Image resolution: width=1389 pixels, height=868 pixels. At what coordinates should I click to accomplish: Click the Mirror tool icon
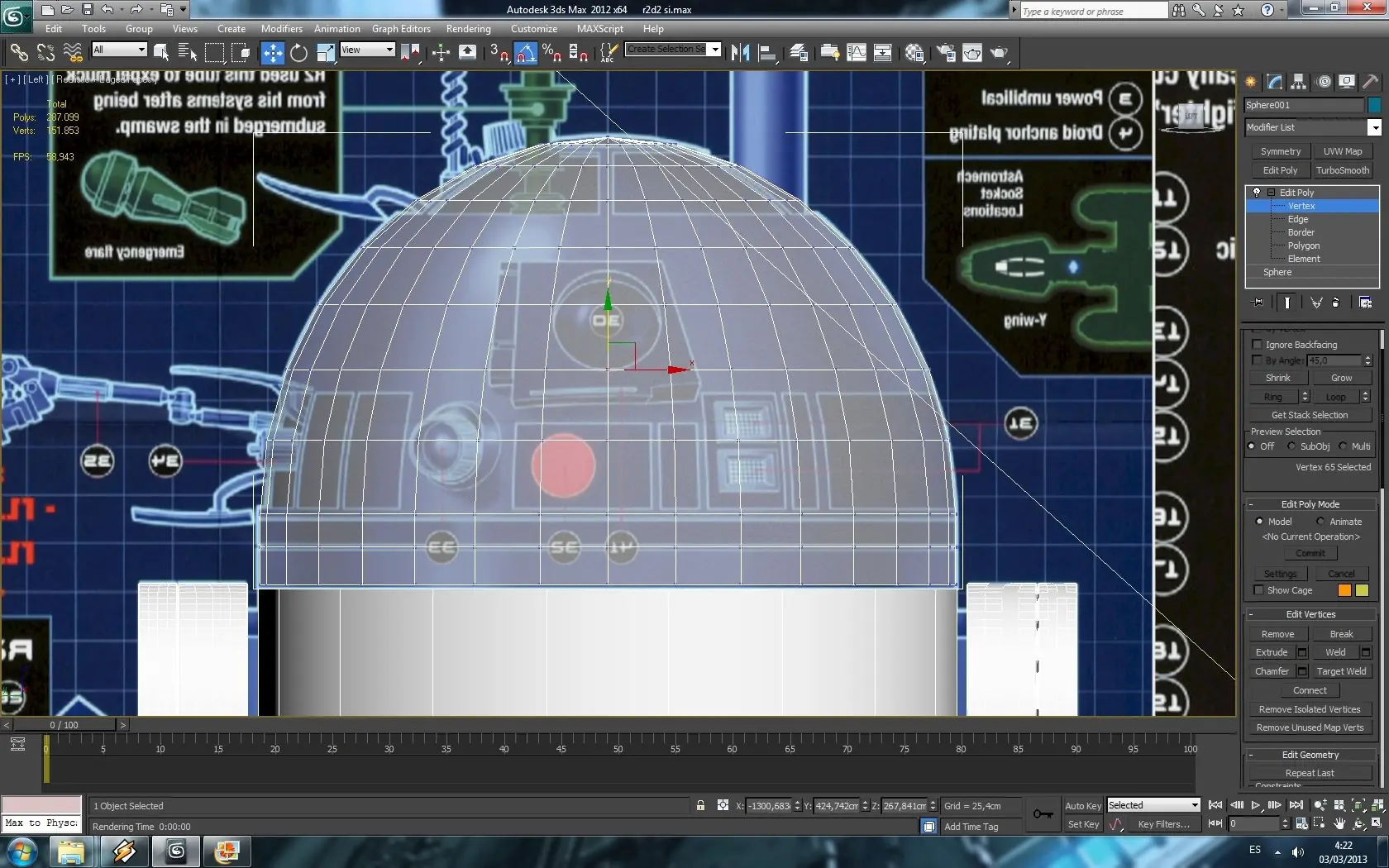pos(740,53)
